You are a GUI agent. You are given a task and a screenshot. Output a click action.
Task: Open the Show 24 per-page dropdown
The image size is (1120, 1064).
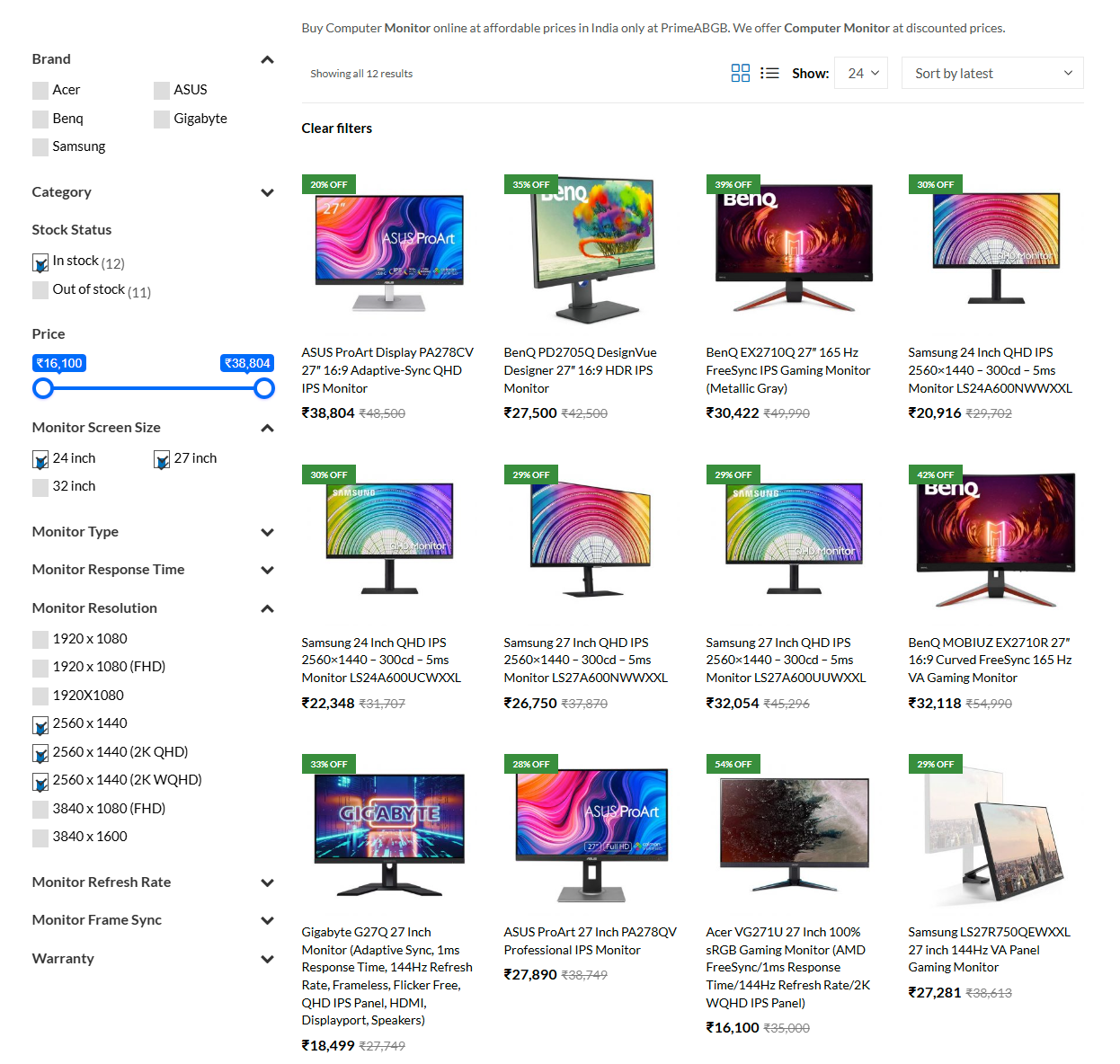861,73
